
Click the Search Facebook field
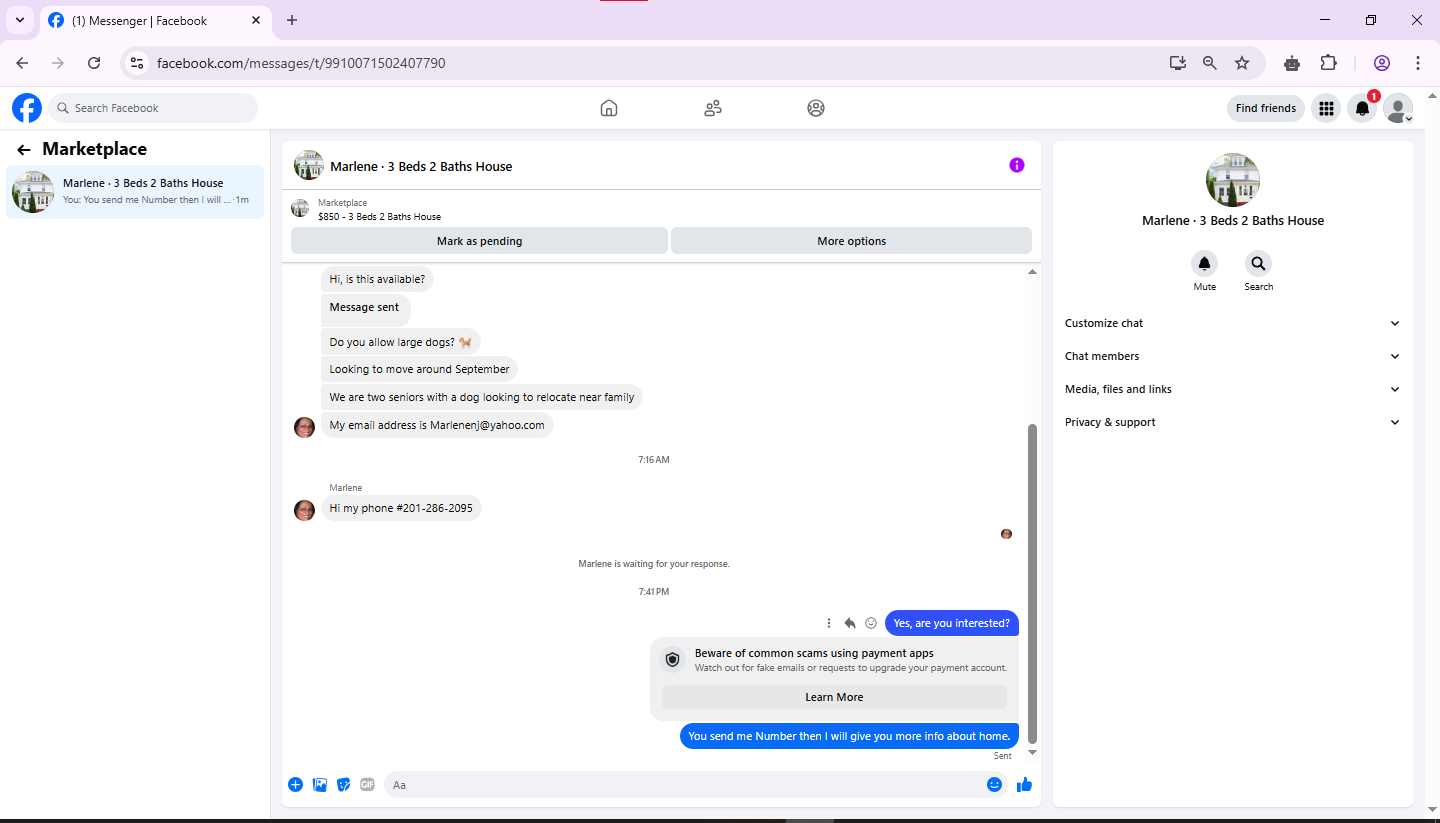point(153,108)
